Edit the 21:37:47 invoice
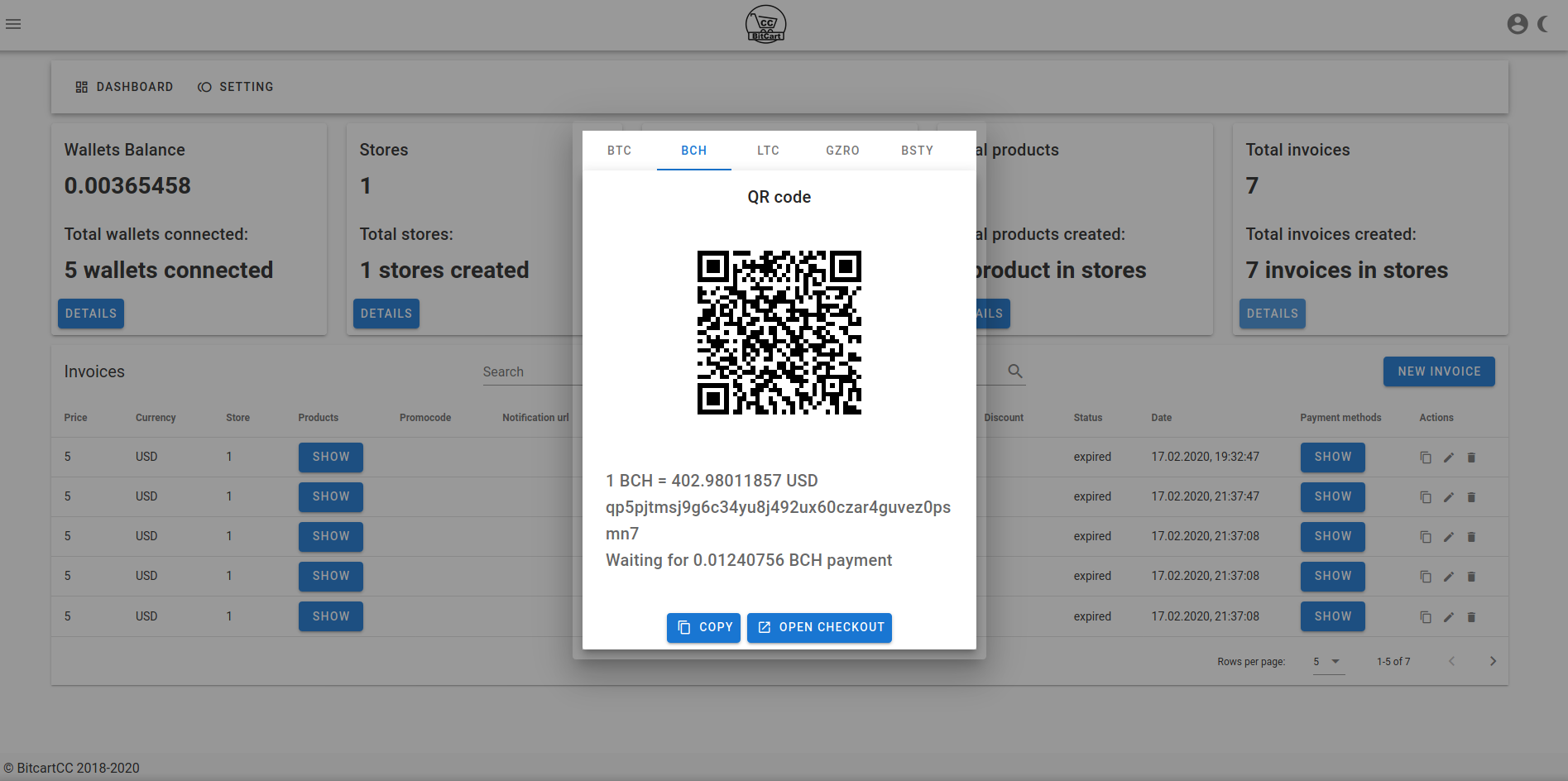This screenshot has height=781, width=1568. (x=1449, y=497)
